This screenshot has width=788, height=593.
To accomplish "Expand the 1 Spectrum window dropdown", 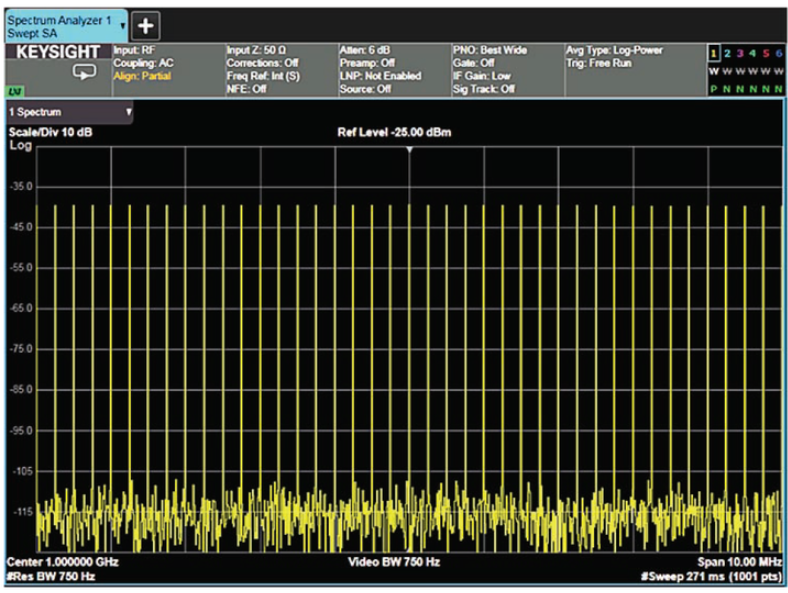I will click(x=129, y=113).
